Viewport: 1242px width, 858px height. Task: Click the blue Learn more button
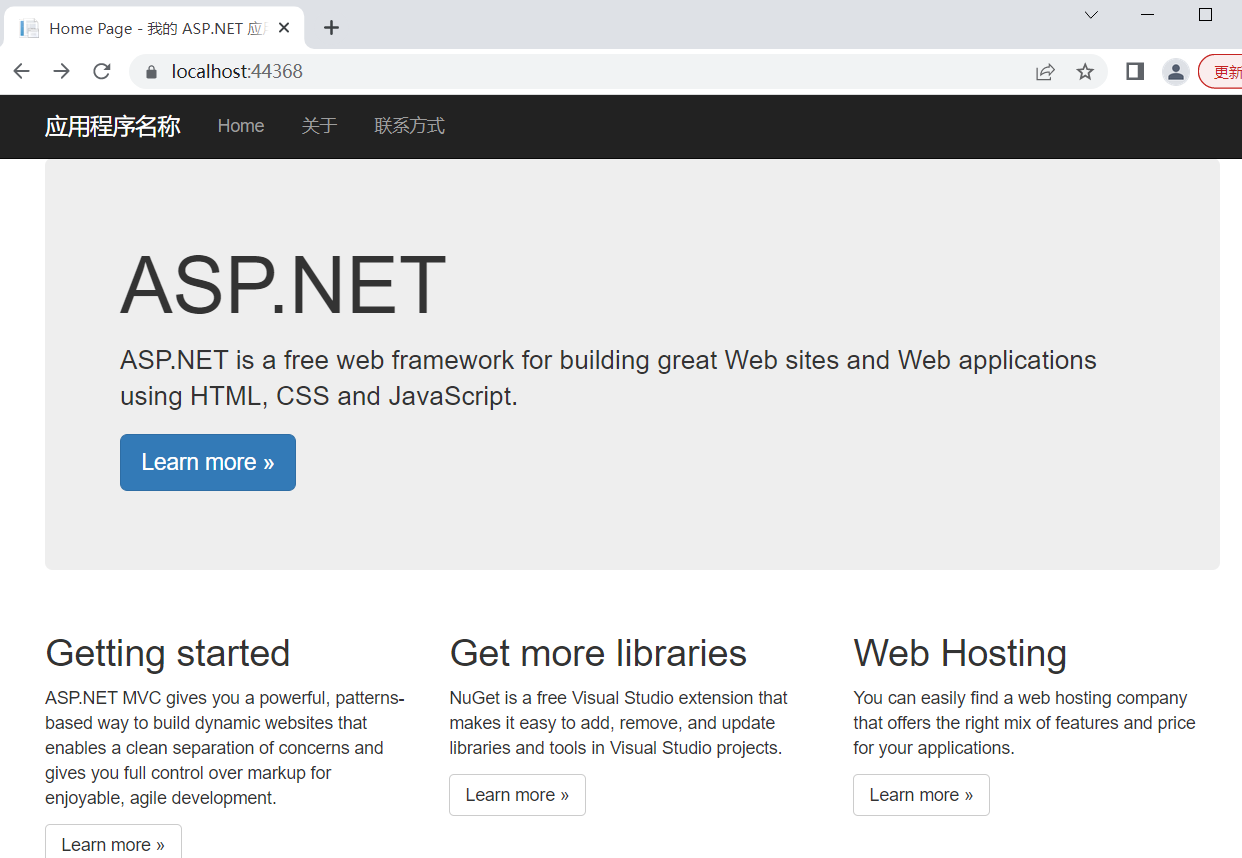coord(208,462)
